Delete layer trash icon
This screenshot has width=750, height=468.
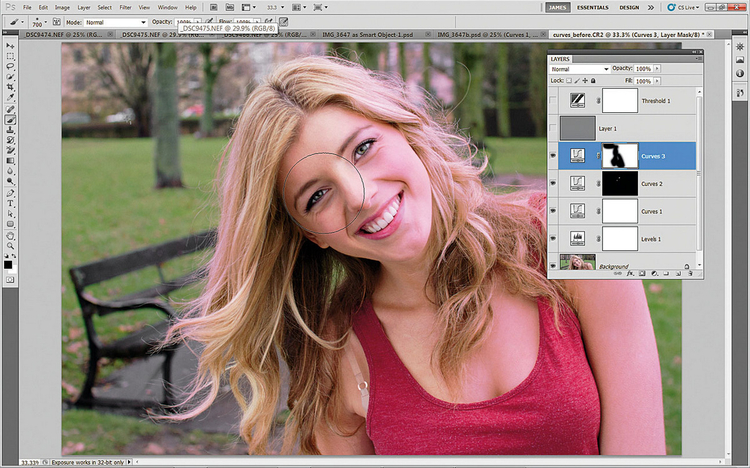[690, 274]
